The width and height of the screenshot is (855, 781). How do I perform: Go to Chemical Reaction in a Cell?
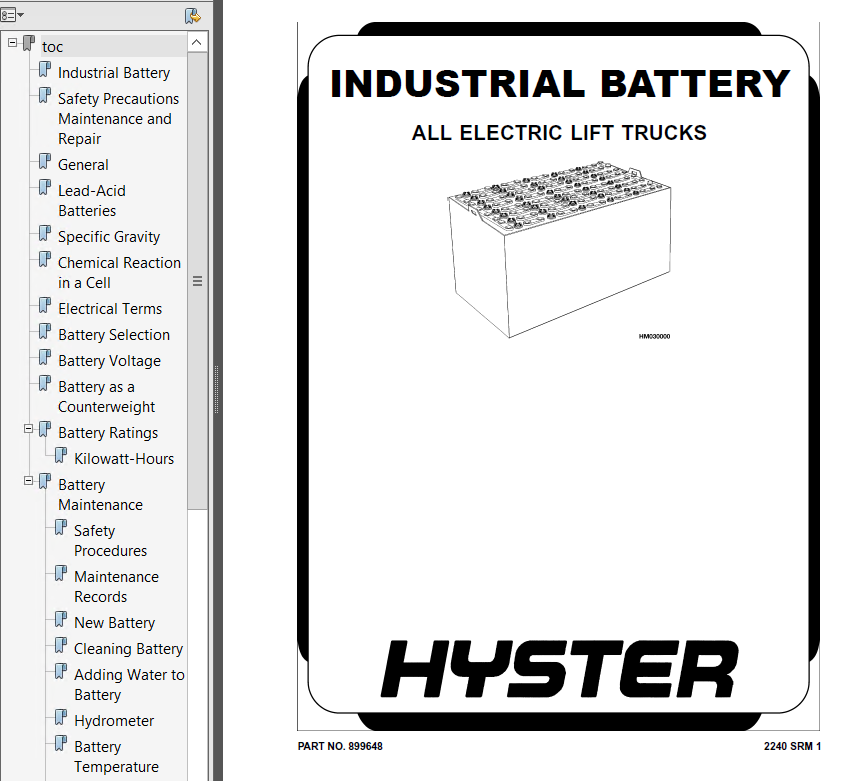coord(119,273)
